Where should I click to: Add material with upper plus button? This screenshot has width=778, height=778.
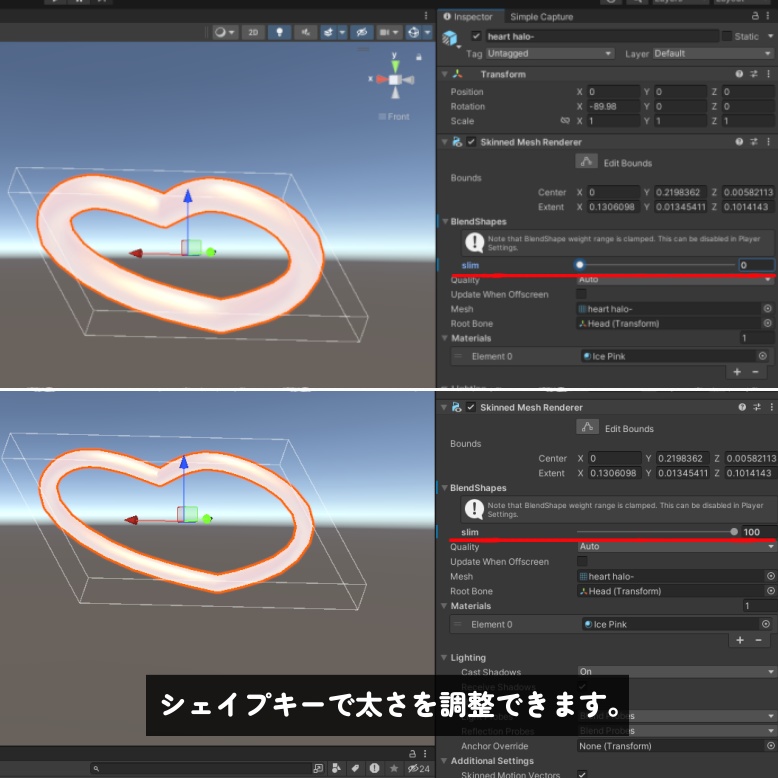point(737,372)
